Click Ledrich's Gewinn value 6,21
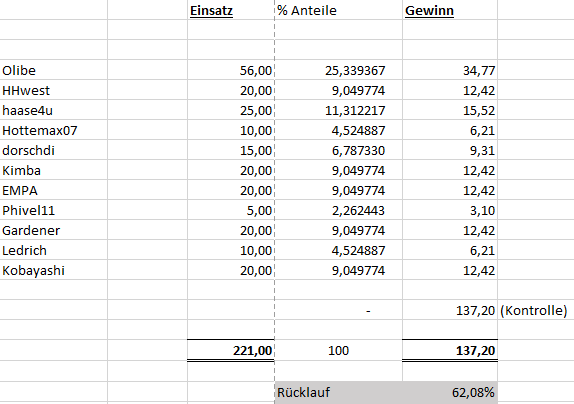Screen dimensions: 574x404 (x=450, y=250)
